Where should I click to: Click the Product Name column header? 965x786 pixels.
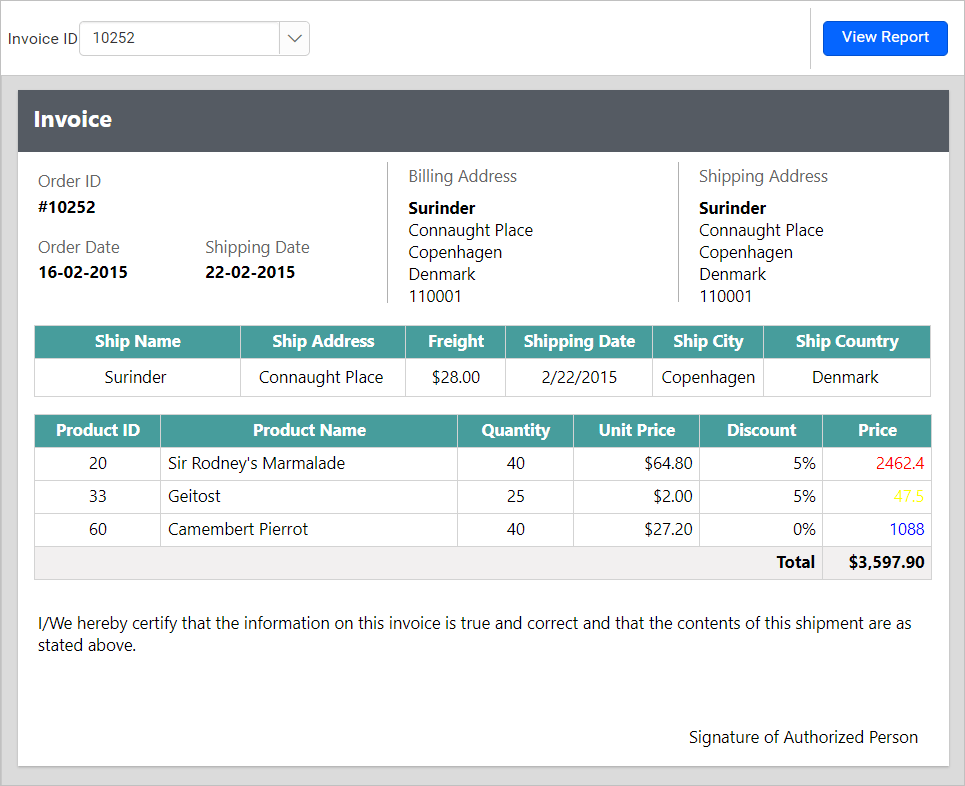[308, 430]
